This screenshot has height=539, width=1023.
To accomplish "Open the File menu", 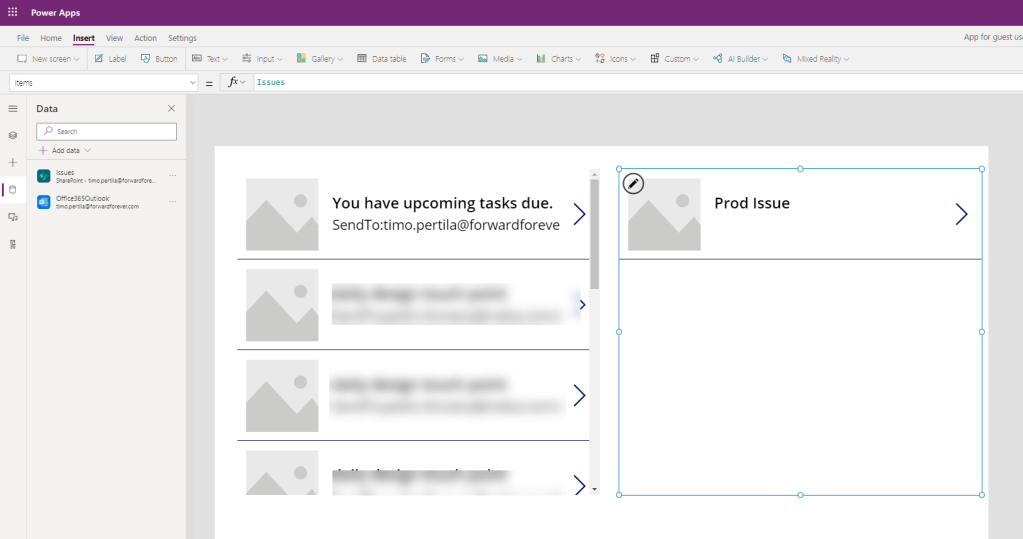I will click(x=23, y=38).
